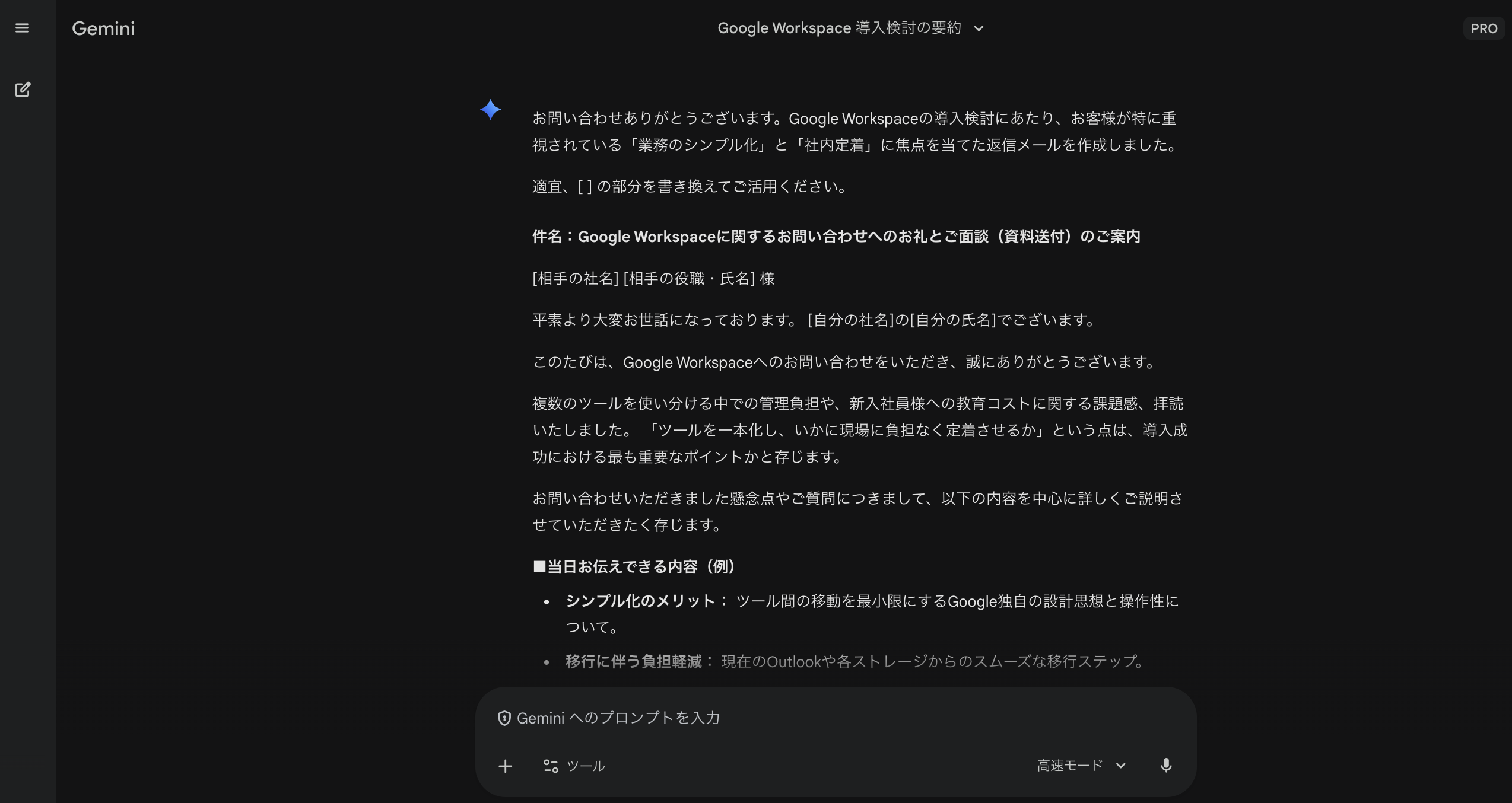Click the ■当日お伝えできる内容 section heading
The height and width of the screenshot is (803, 1512).
(634, 566)
